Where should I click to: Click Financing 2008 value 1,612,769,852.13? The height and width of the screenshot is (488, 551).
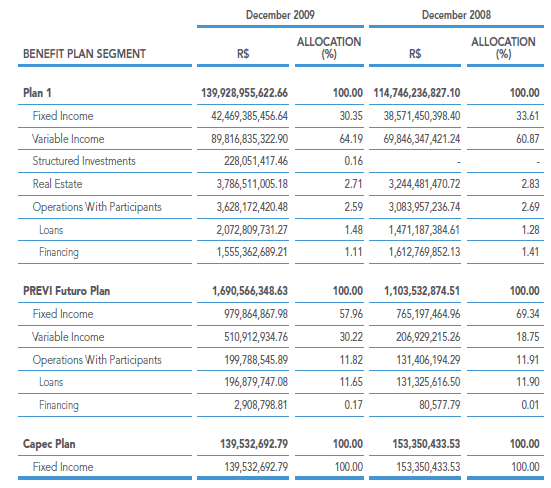point(424,252)
